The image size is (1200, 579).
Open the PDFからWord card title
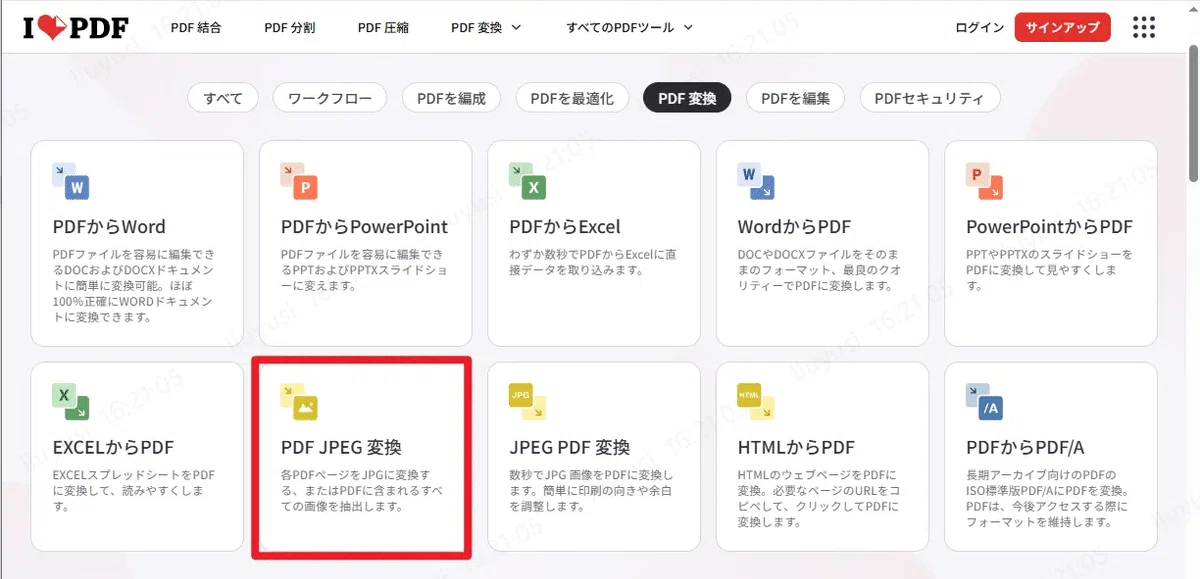coord(109,227)
